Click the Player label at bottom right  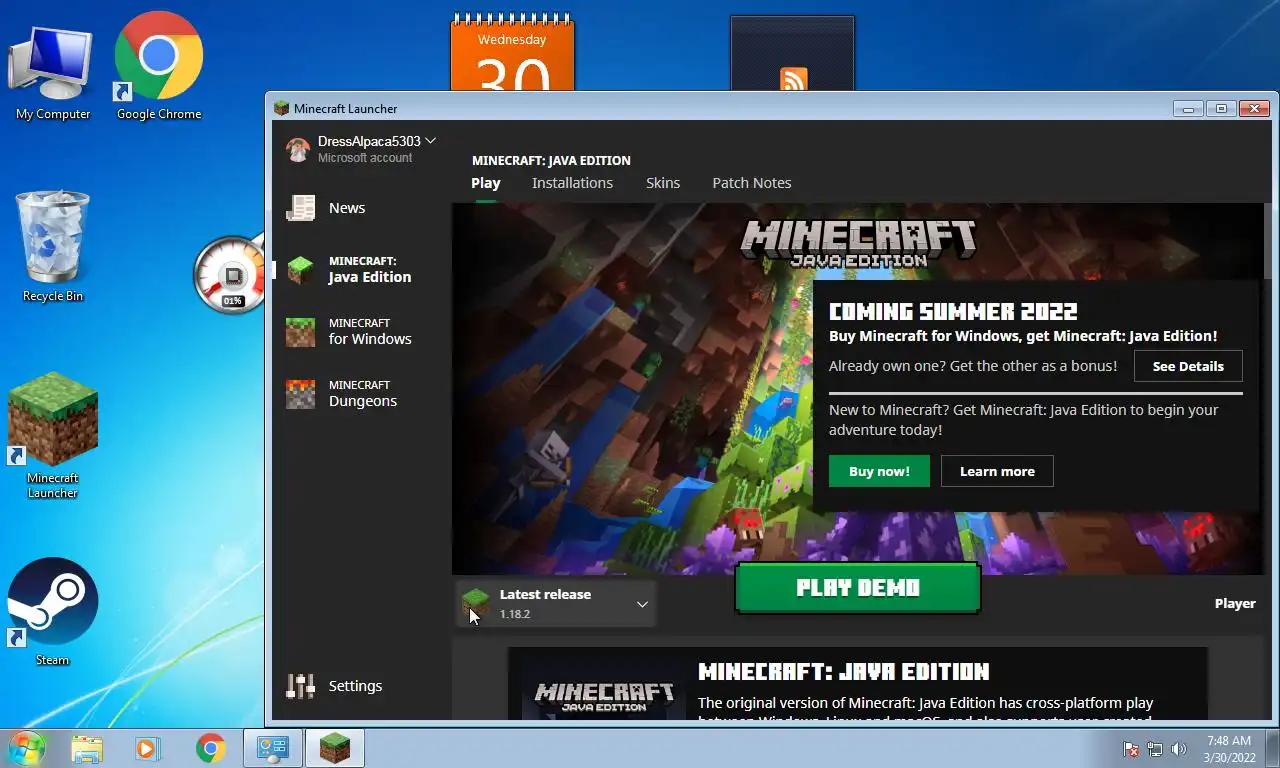coord(1235,603)
